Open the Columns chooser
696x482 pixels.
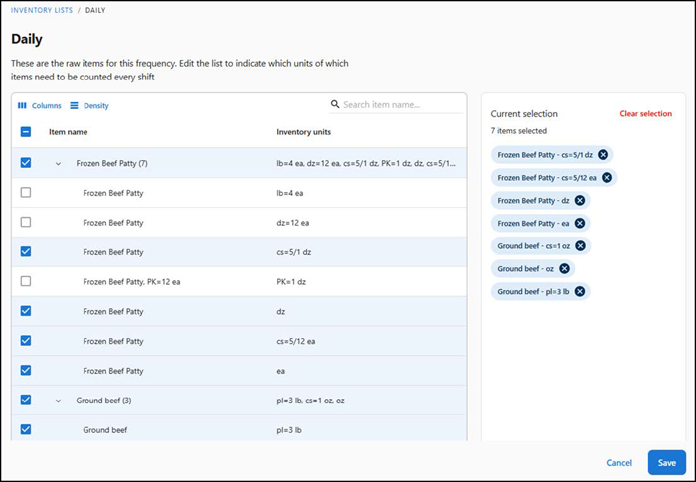[40, 106]
